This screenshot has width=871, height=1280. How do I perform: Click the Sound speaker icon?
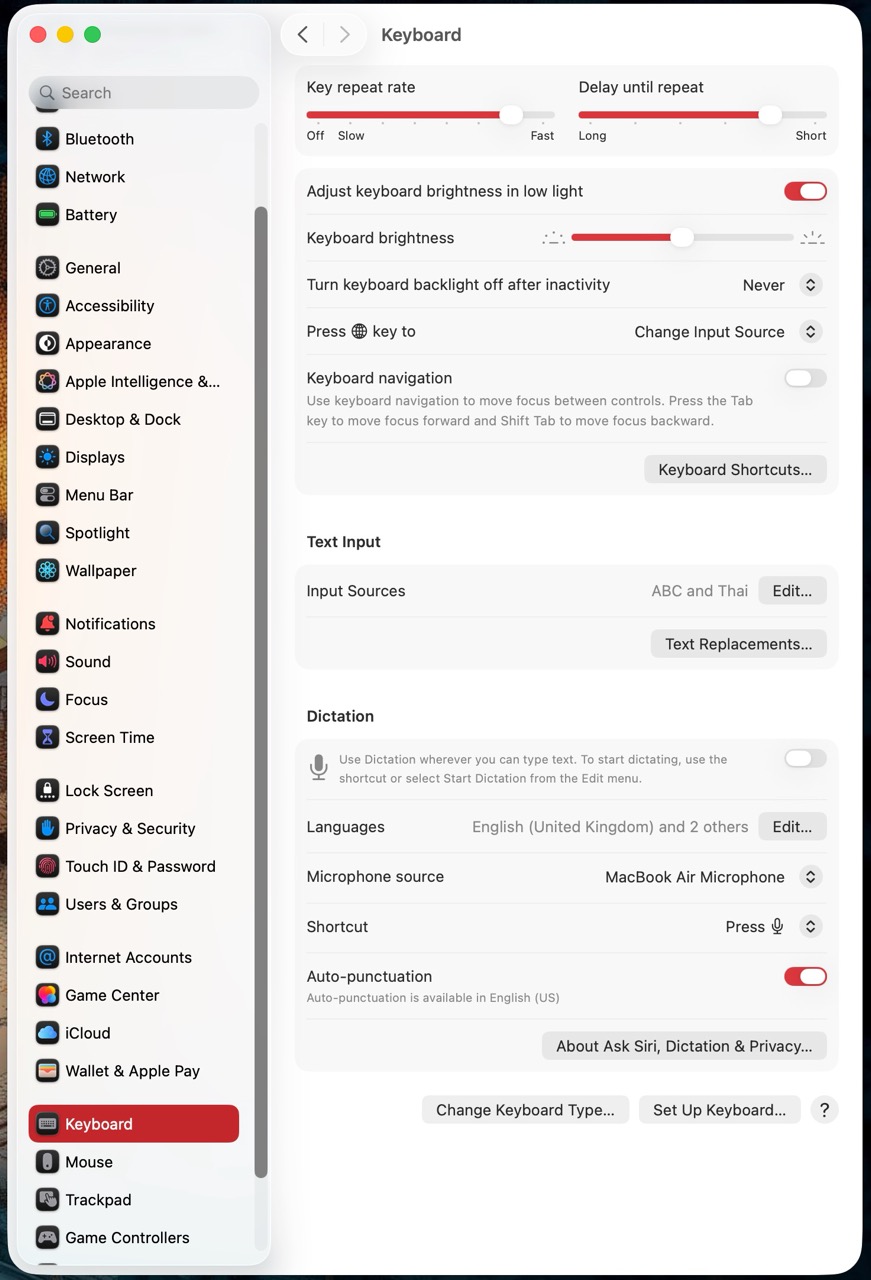[47, 662]
